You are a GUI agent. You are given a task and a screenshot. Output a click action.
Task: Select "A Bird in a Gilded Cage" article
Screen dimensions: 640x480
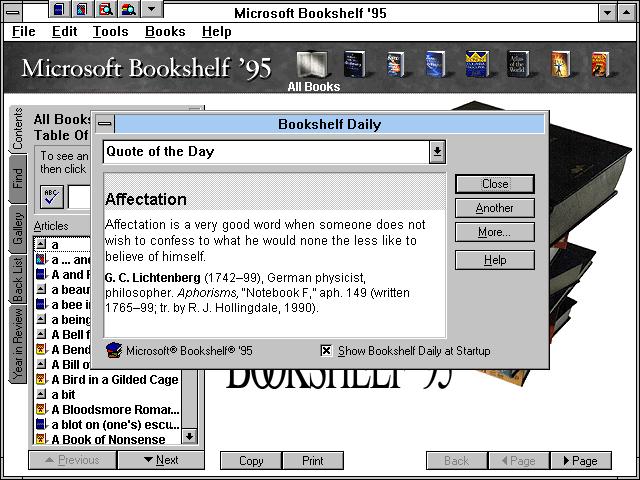115,379
